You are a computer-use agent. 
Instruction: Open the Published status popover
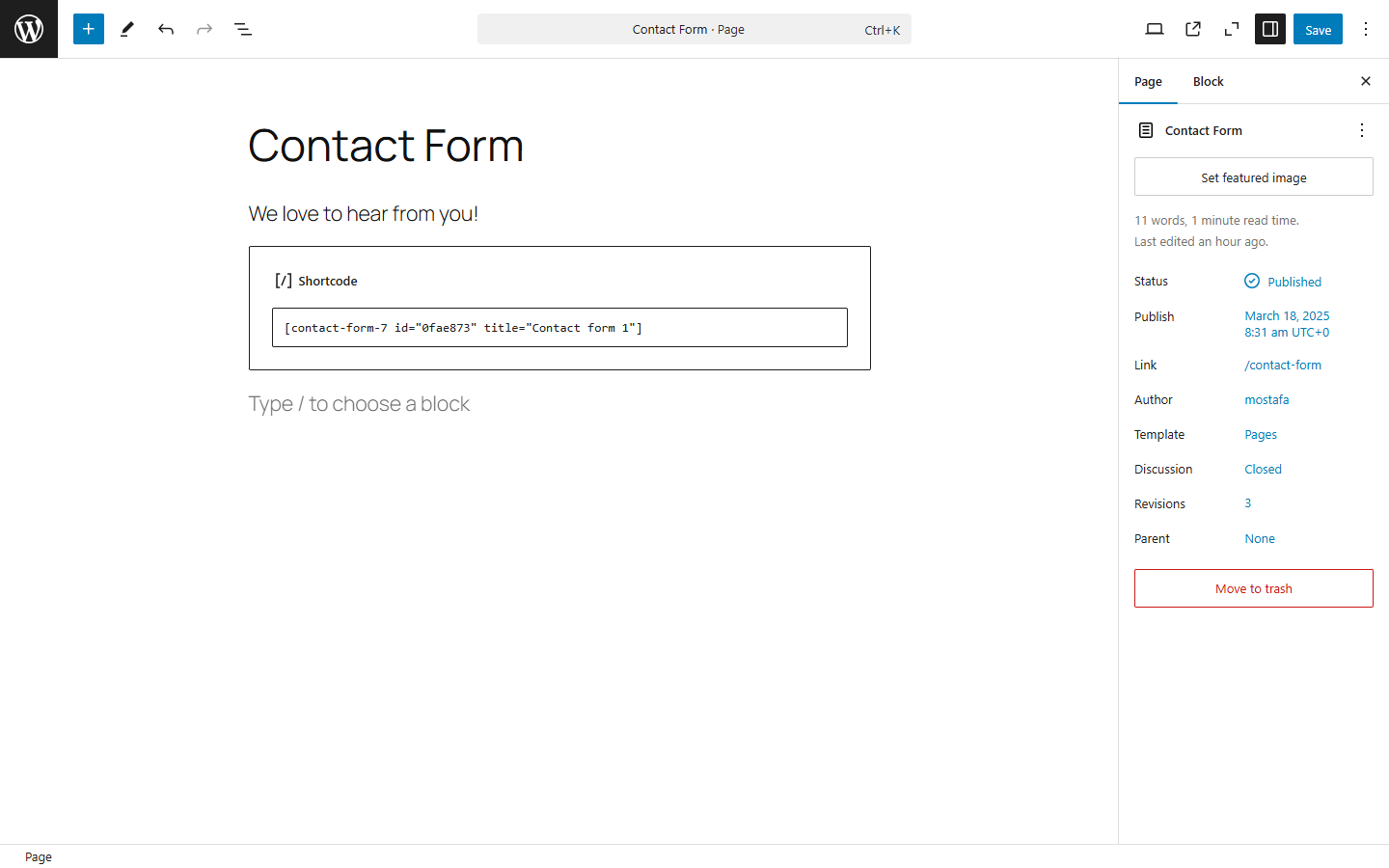tap(1283, 281)
